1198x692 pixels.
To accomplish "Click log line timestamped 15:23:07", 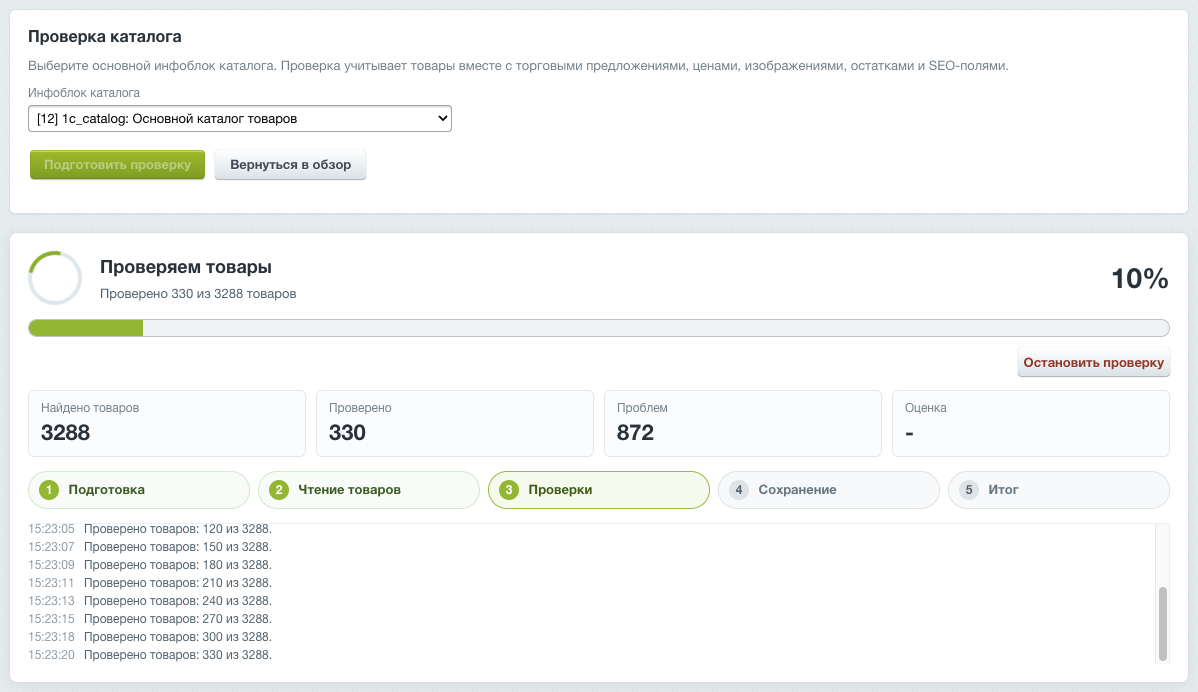I will click(x=150, y=547).
